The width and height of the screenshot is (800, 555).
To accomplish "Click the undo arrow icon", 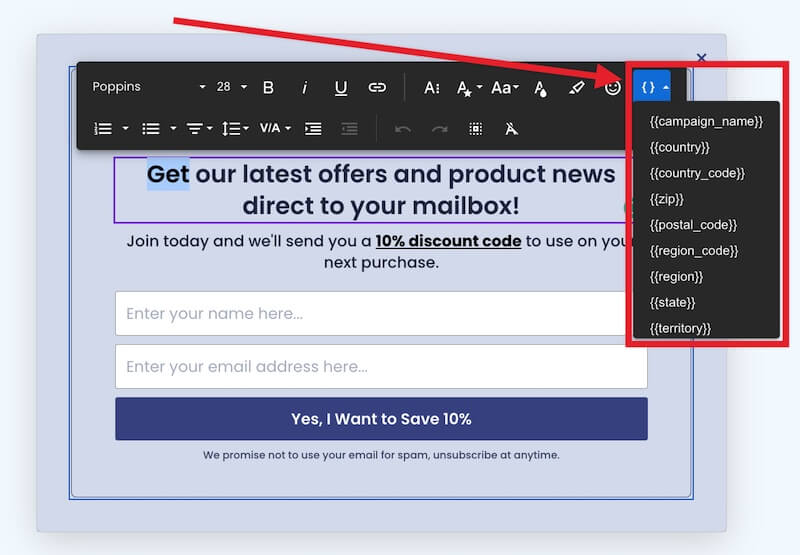I will [x=403, y=129].
